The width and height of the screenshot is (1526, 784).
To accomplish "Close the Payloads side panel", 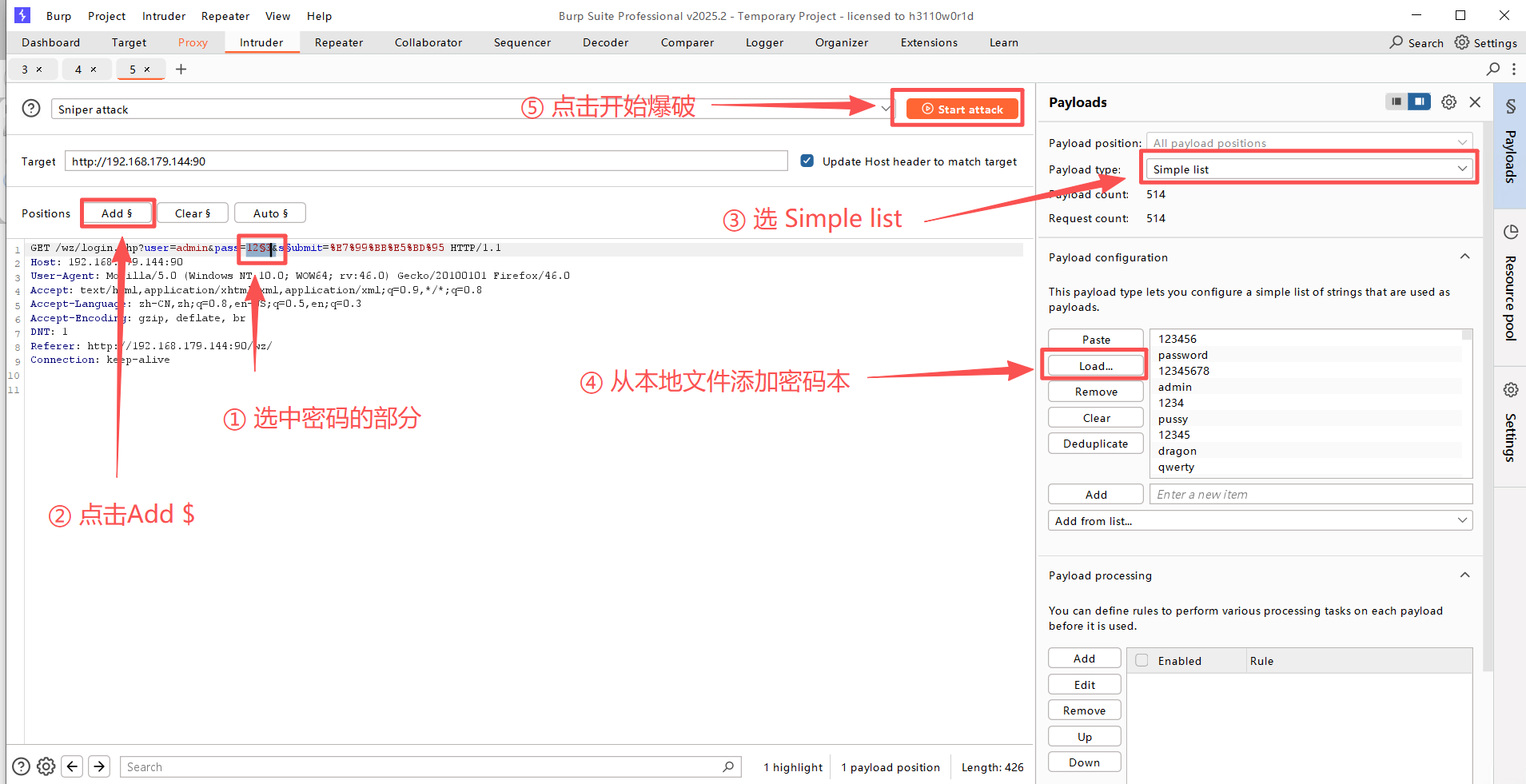I will [x=1476, y=101].
